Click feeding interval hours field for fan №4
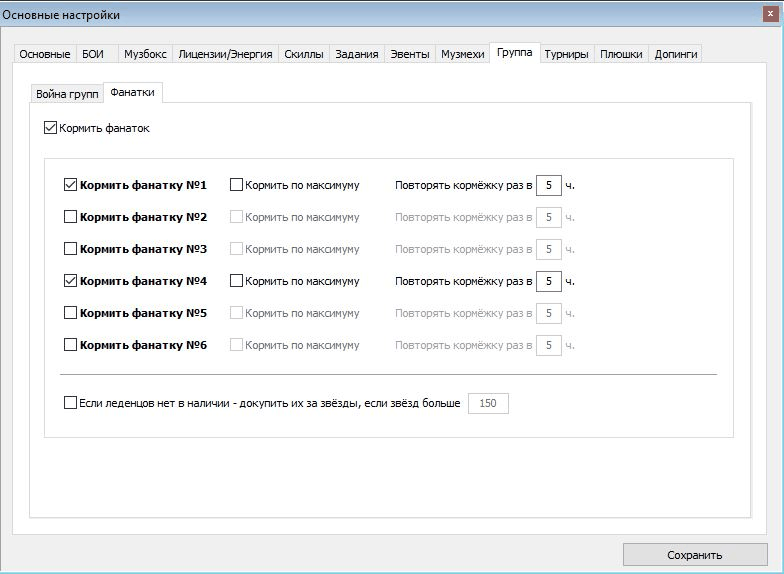The width and height of the screenshot is (784, 574). coord(548,282)
